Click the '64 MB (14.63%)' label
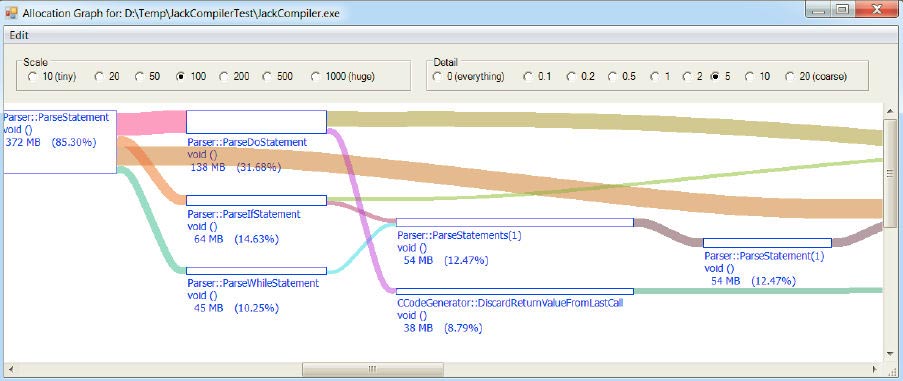Image resolution: width=903 pixels, height=381 pixels. click(x=236, y=239)
